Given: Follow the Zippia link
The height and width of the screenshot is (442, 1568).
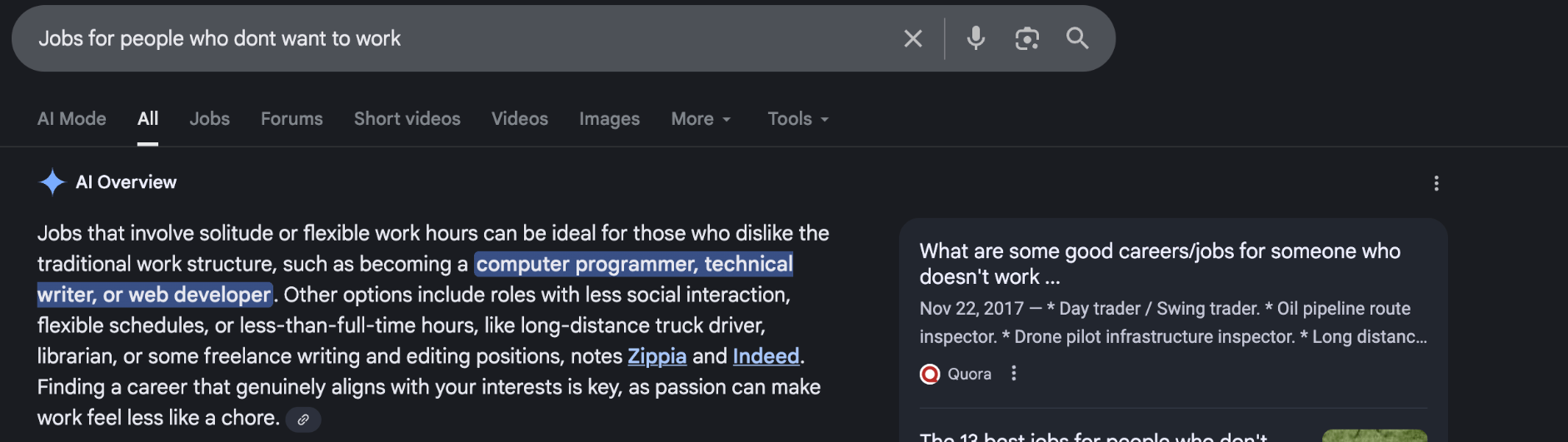Looking at the screenshot, I should (x=657, y=356).
